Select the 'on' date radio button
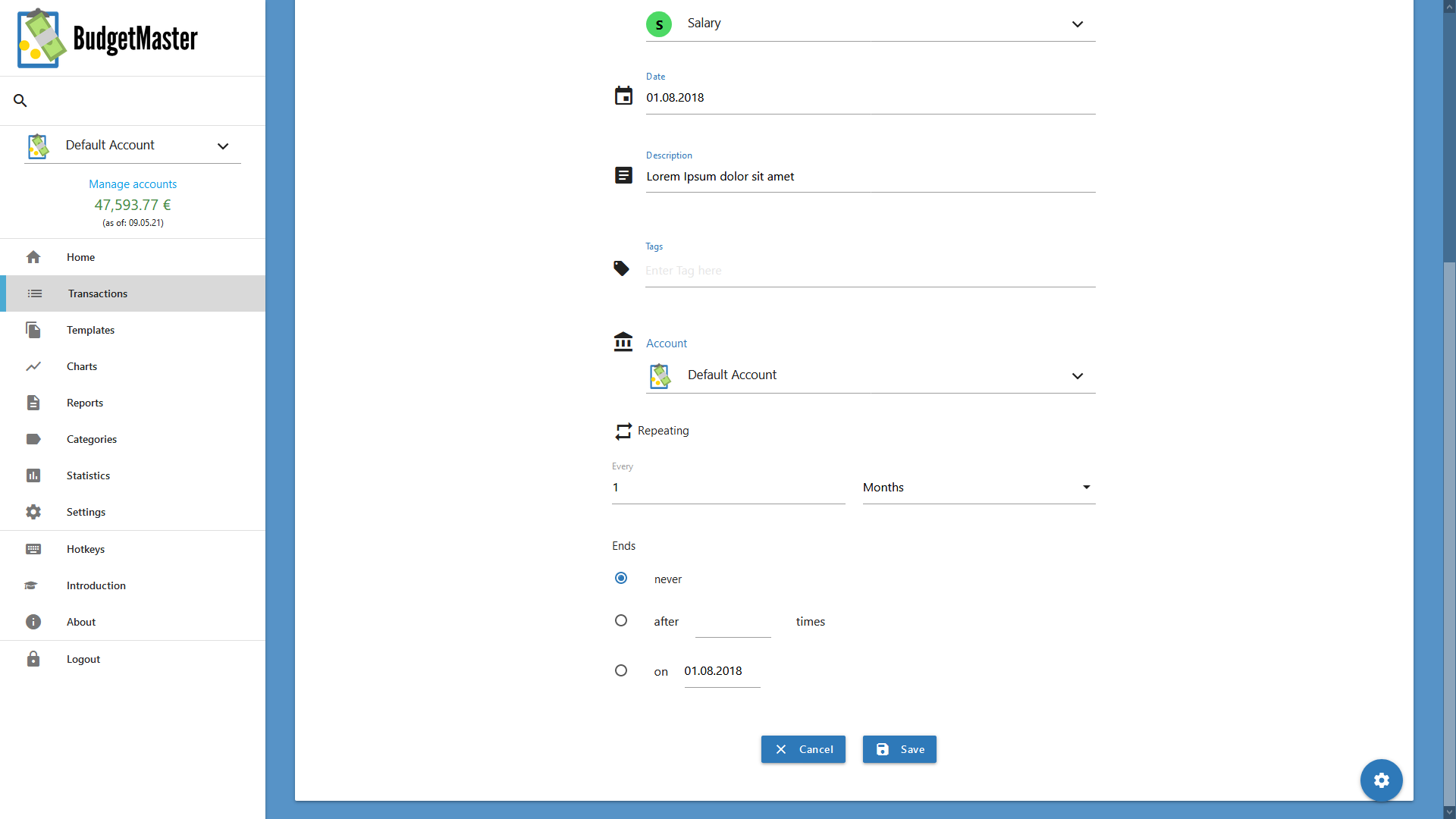This screenshot has width=1456, height=819. coord(621,670)
